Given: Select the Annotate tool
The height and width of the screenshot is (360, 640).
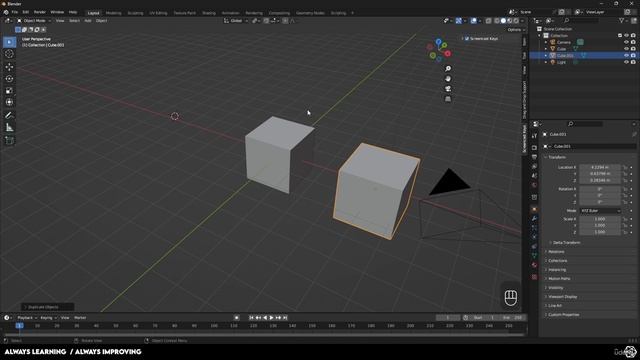Looking at the screenshot, I should pos(9,116).
